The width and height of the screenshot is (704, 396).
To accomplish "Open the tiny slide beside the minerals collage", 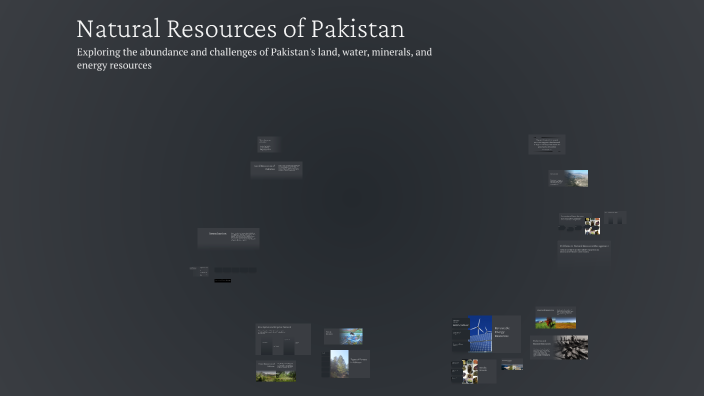I will (x=615, y=218).
